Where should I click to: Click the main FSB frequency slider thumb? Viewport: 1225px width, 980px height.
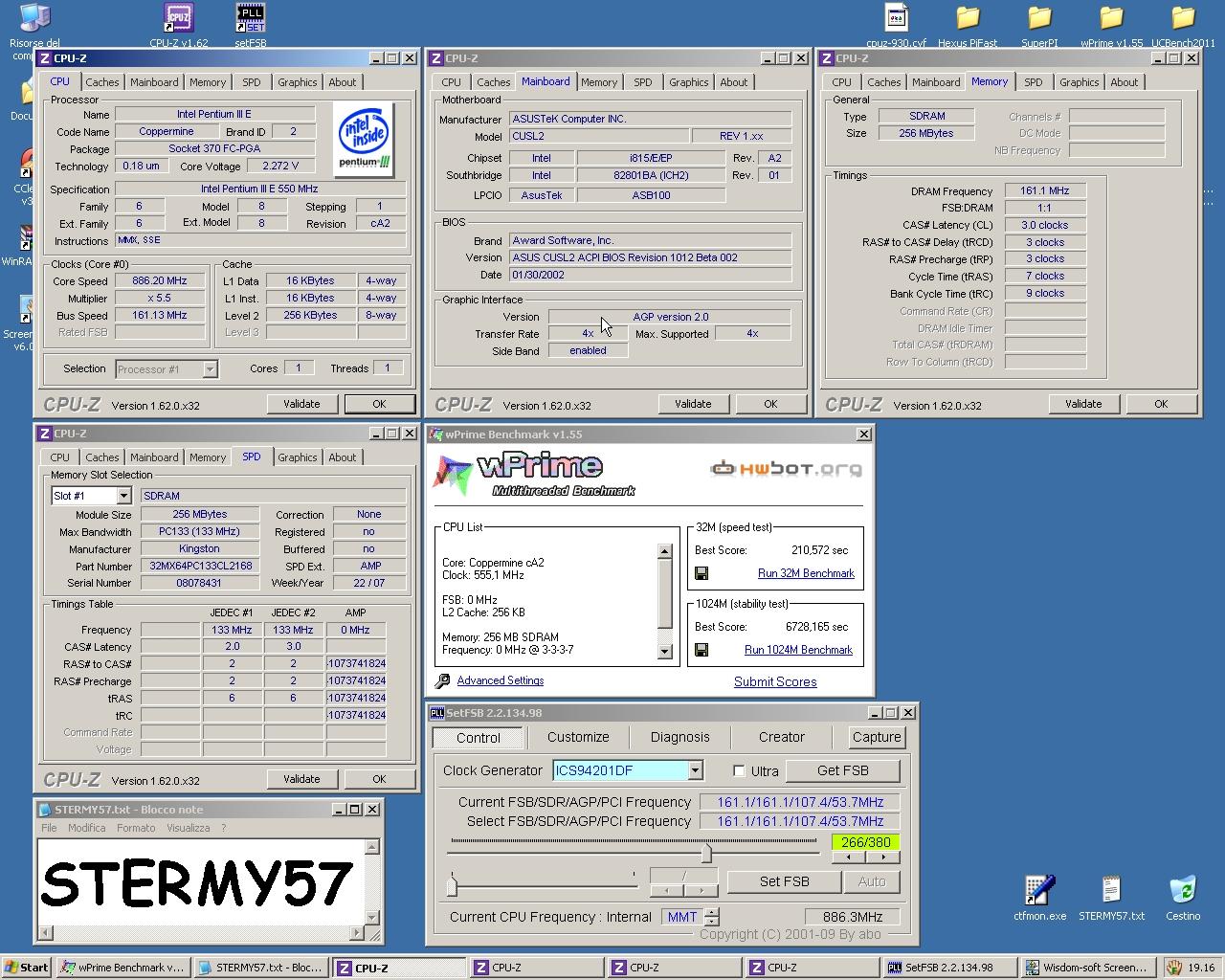[706, 852]
